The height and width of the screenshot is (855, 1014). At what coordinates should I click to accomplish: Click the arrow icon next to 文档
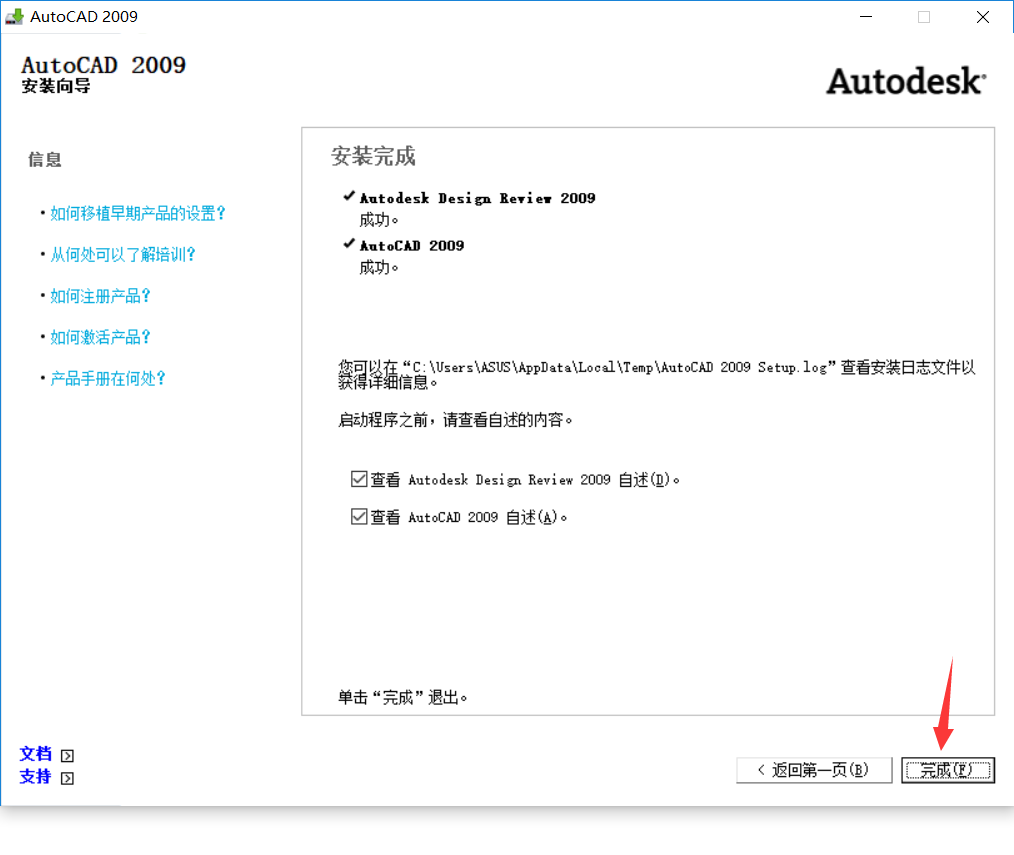point(67,756)
